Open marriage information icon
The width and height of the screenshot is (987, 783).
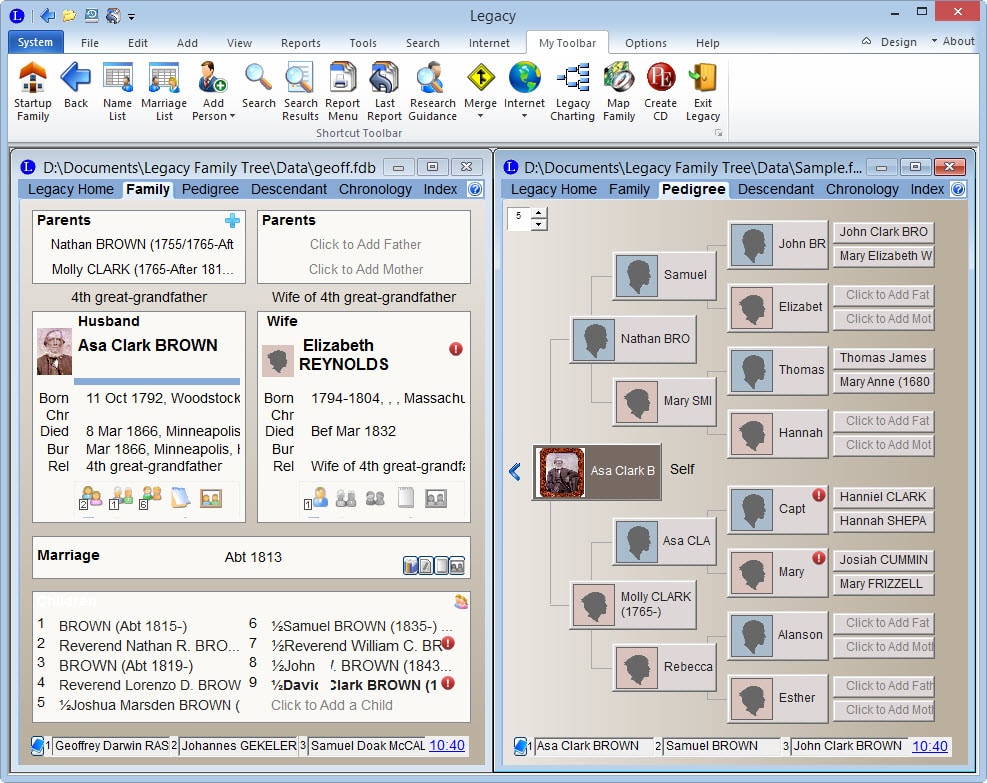pos(410,565)
